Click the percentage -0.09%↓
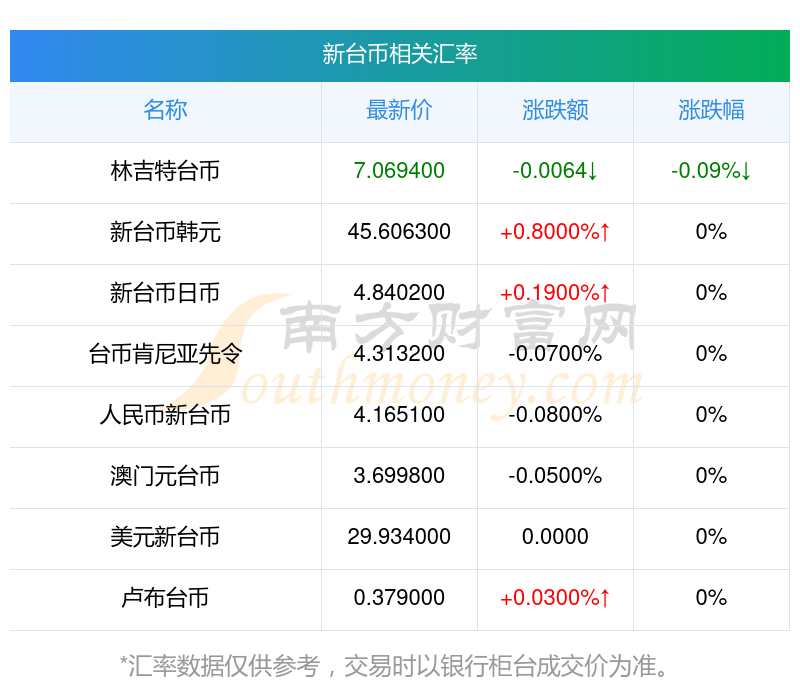 coord(711,171)
